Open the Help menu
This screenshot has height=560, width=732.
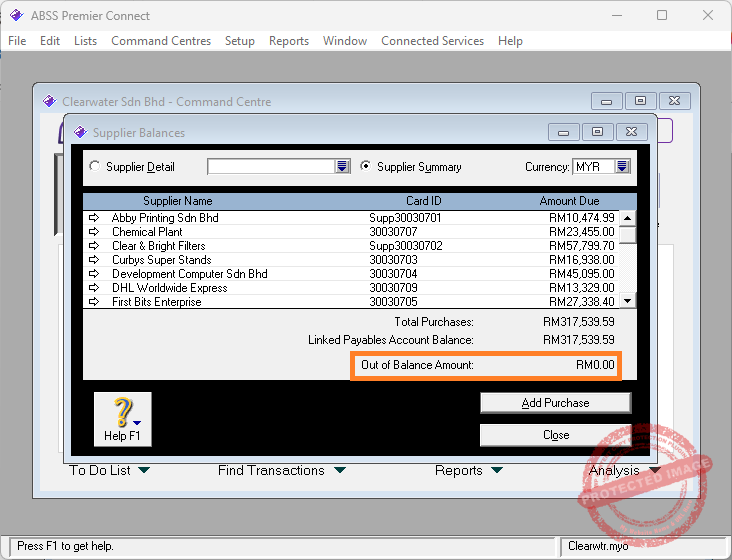510,41
